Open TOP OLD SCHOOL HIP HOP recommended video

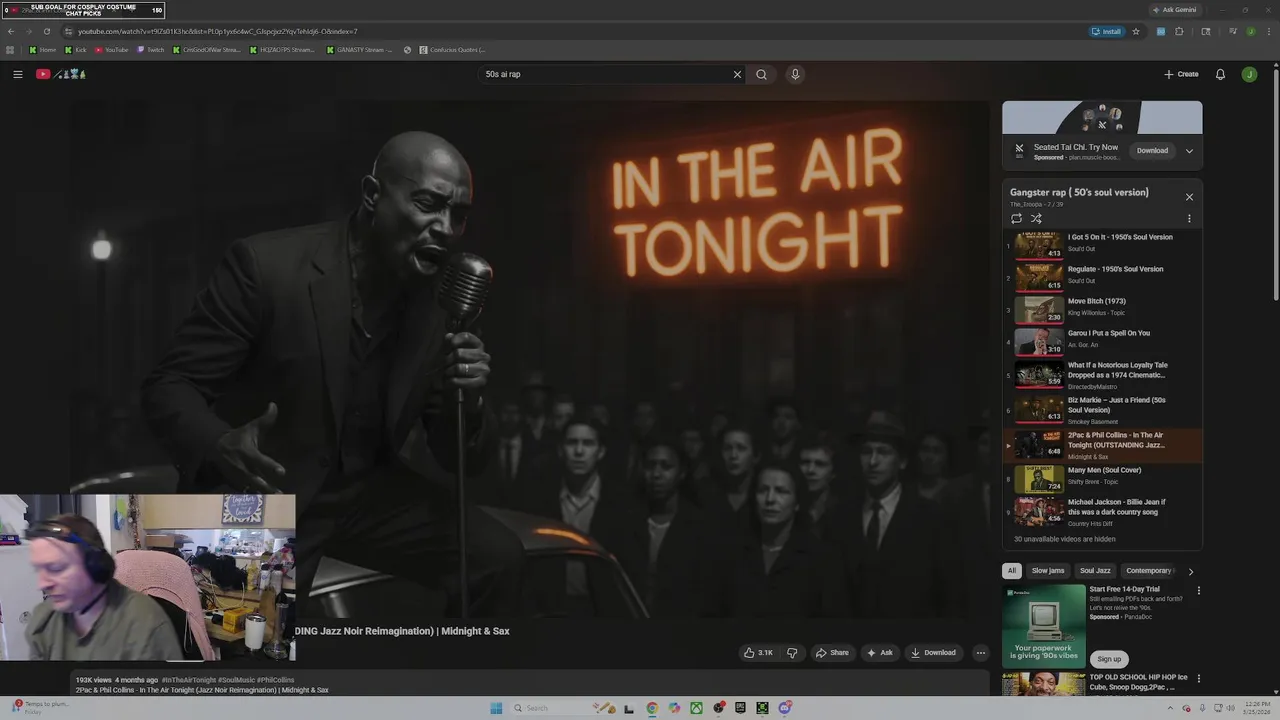(1138, 682)
